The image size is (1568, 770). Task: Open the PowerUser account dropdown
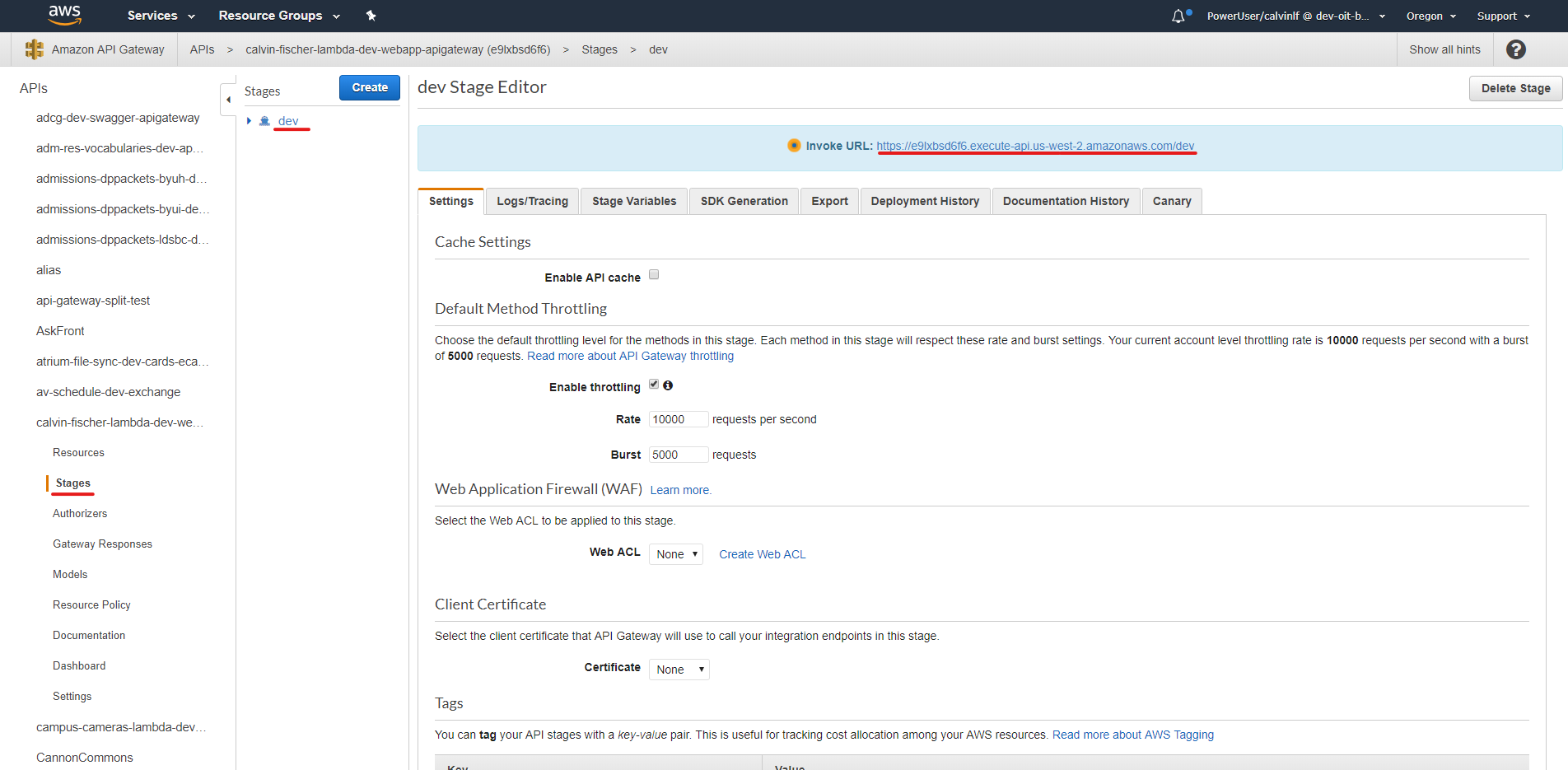click(x=1296, y=16)
